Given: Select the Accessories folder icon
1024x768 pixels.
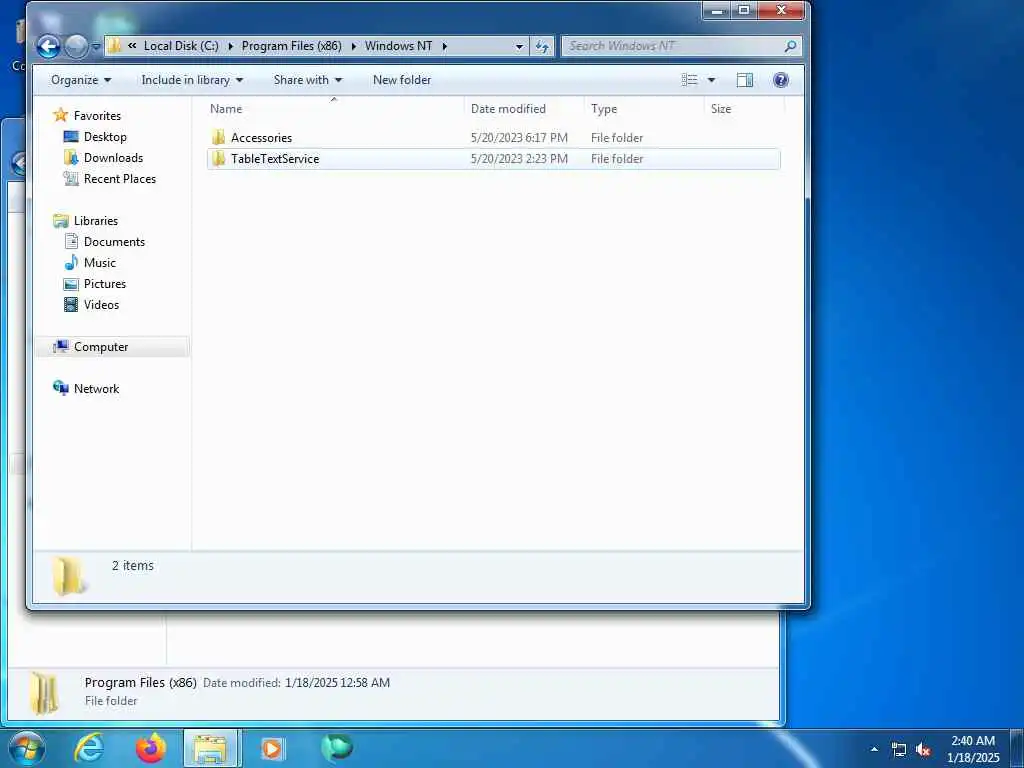Looking at the screenshot, I should pos(219,137).
